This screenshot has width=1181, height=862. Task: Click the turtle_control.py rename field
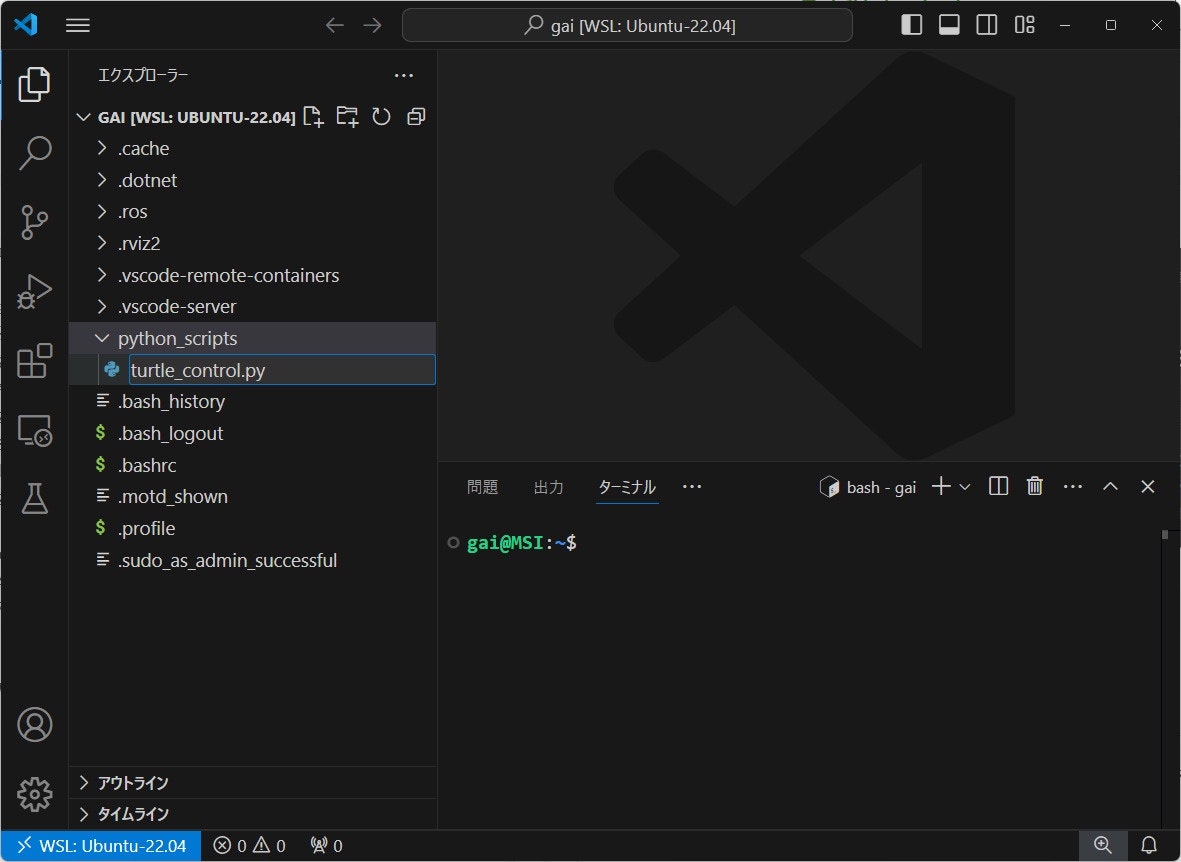[282, 370]
